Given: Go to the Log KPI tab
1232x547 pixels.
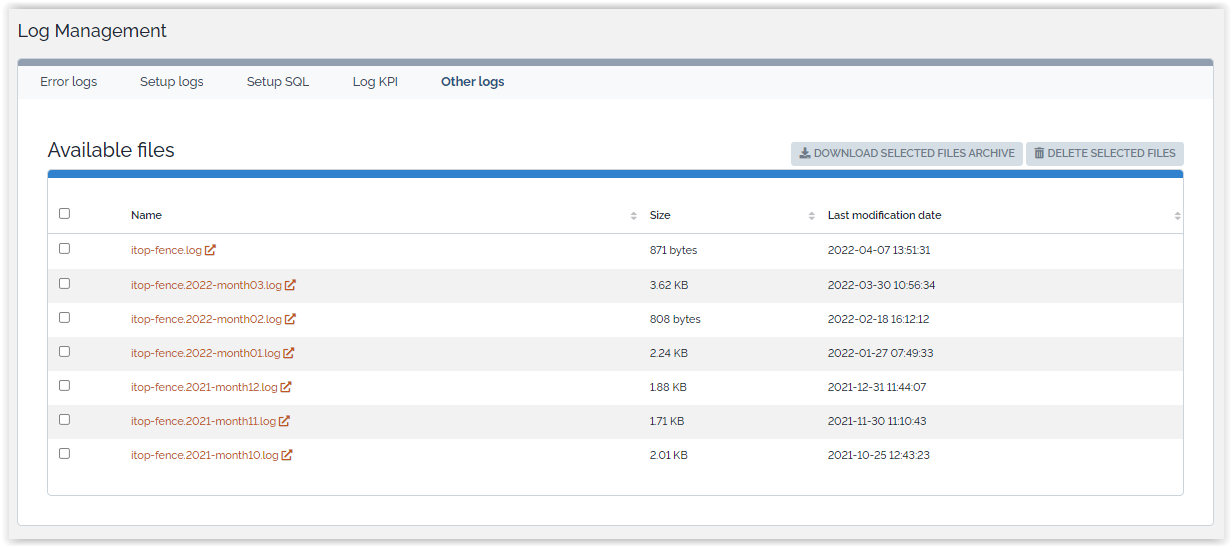Looking at the screenshot, I should [x=375, y=82].
